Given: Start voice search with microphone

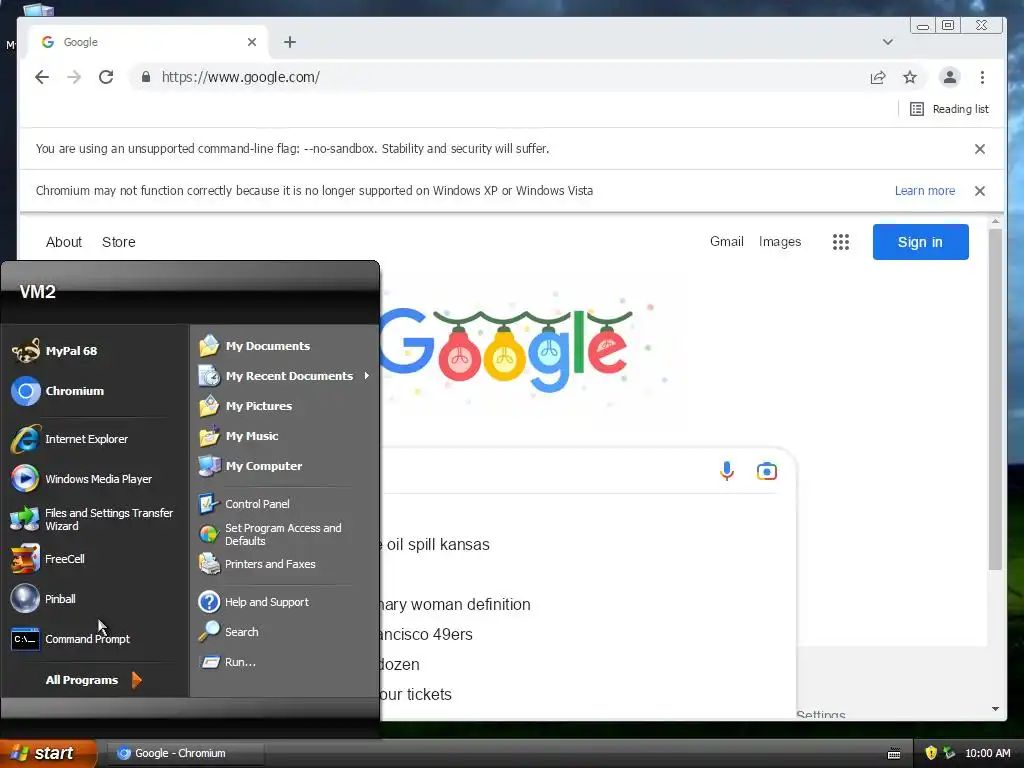Looking at the screenshot, I should (x=727, y=471).
